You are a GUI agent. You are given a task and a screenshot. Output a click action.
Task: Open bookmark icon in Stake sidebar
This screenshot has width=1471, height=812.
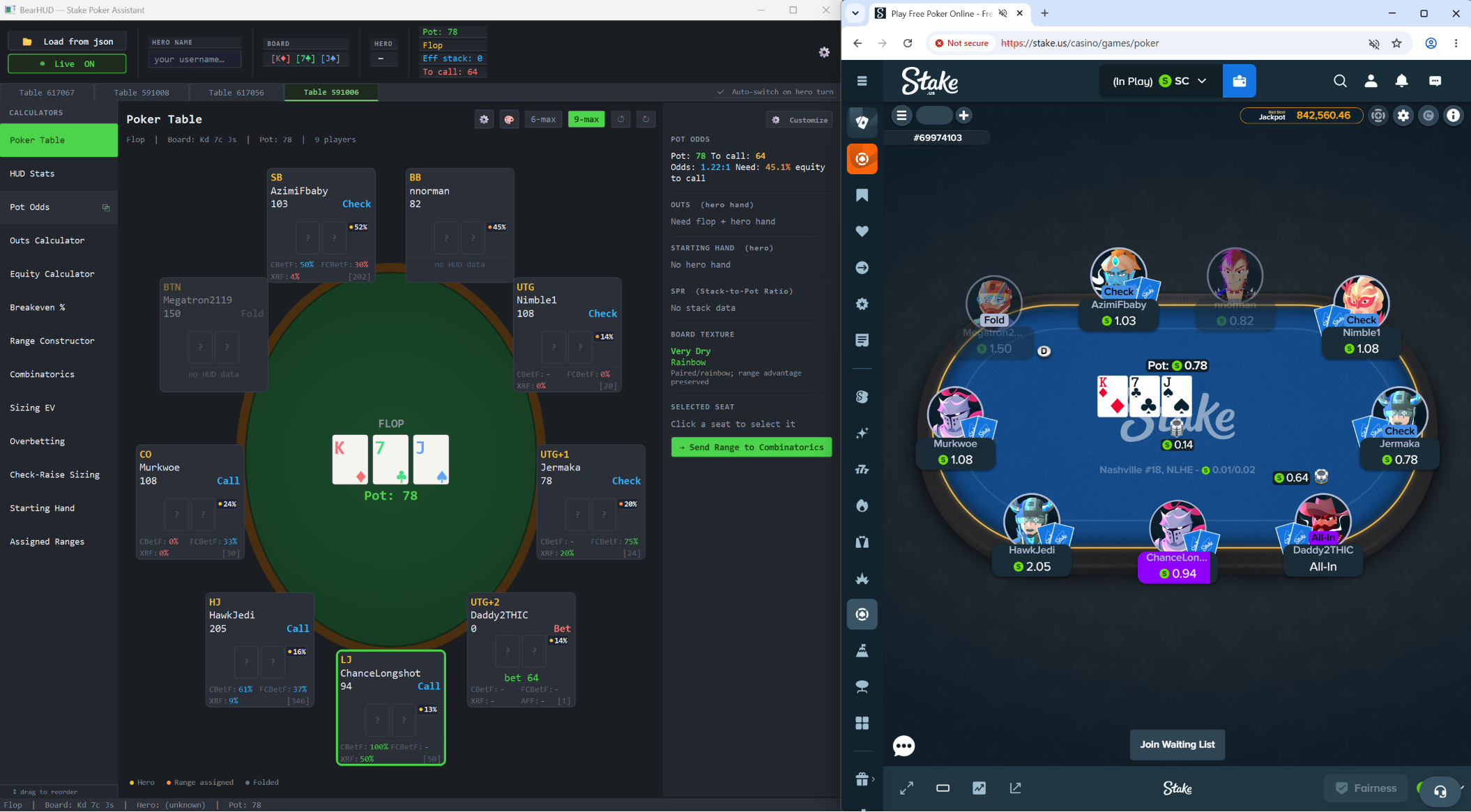point(862,195)
